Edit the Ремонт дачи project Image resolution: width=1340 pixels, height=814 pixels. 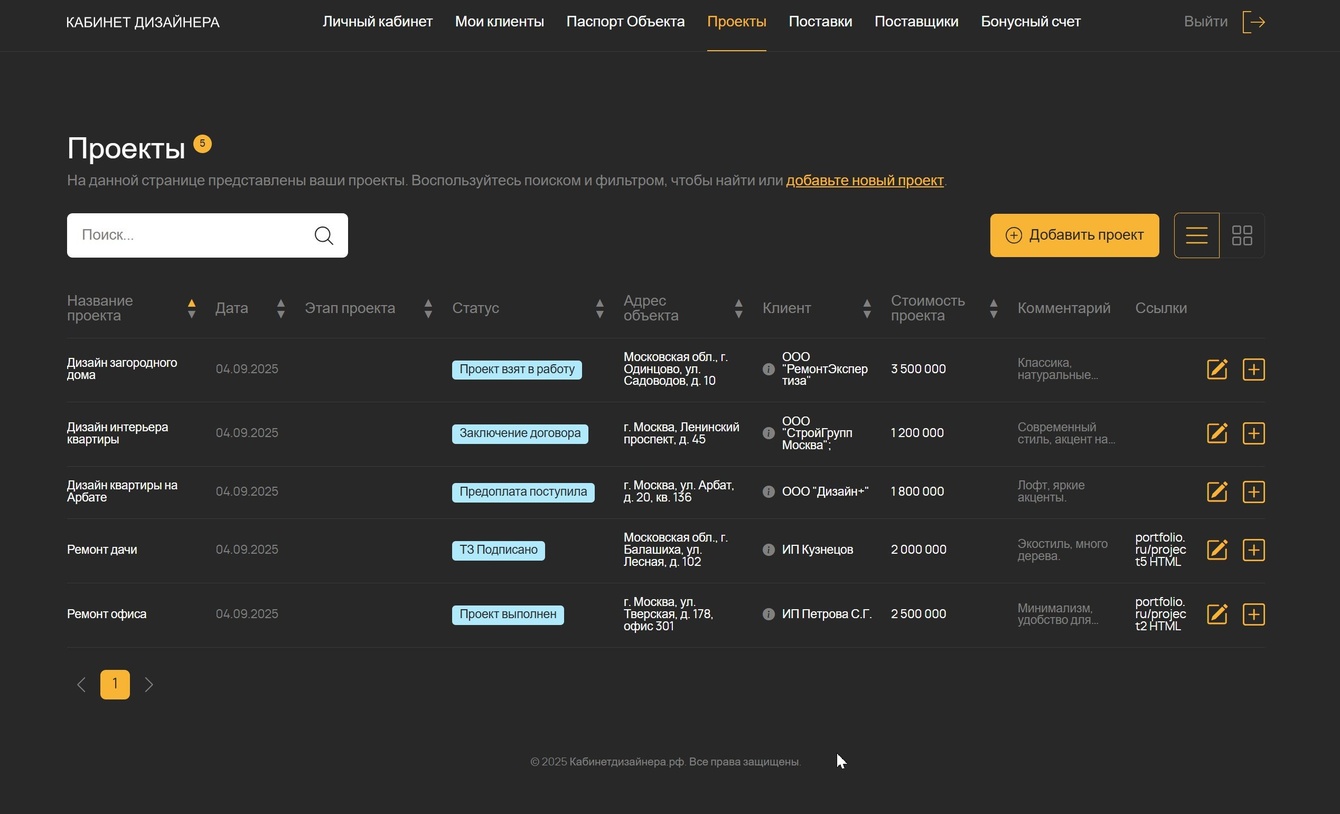coord(1217,550)
